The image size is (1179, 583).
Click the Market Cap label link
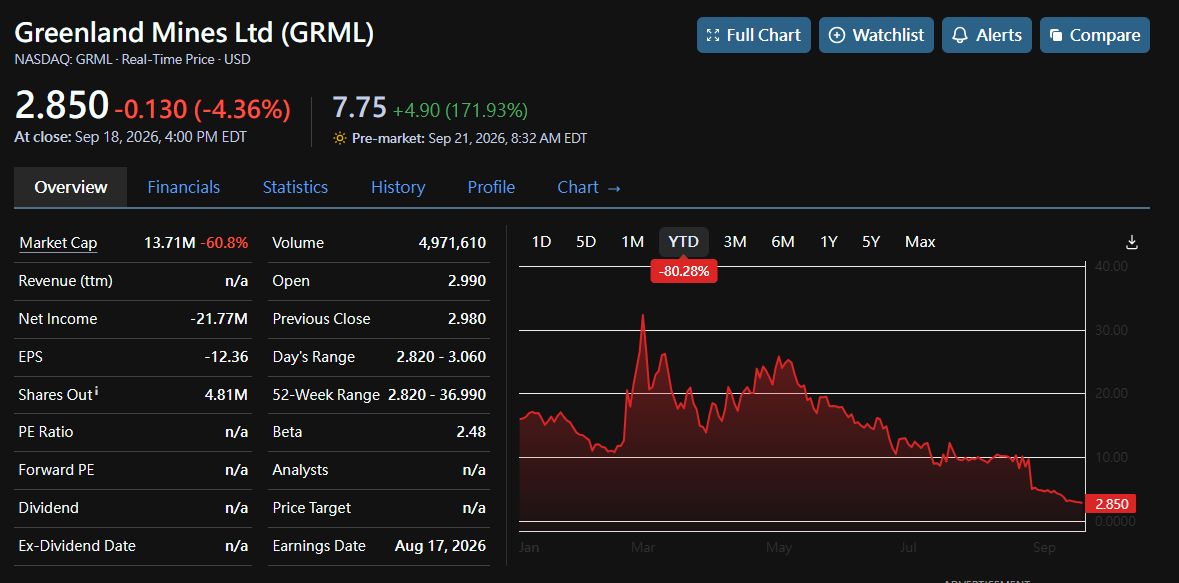(58, 243)
